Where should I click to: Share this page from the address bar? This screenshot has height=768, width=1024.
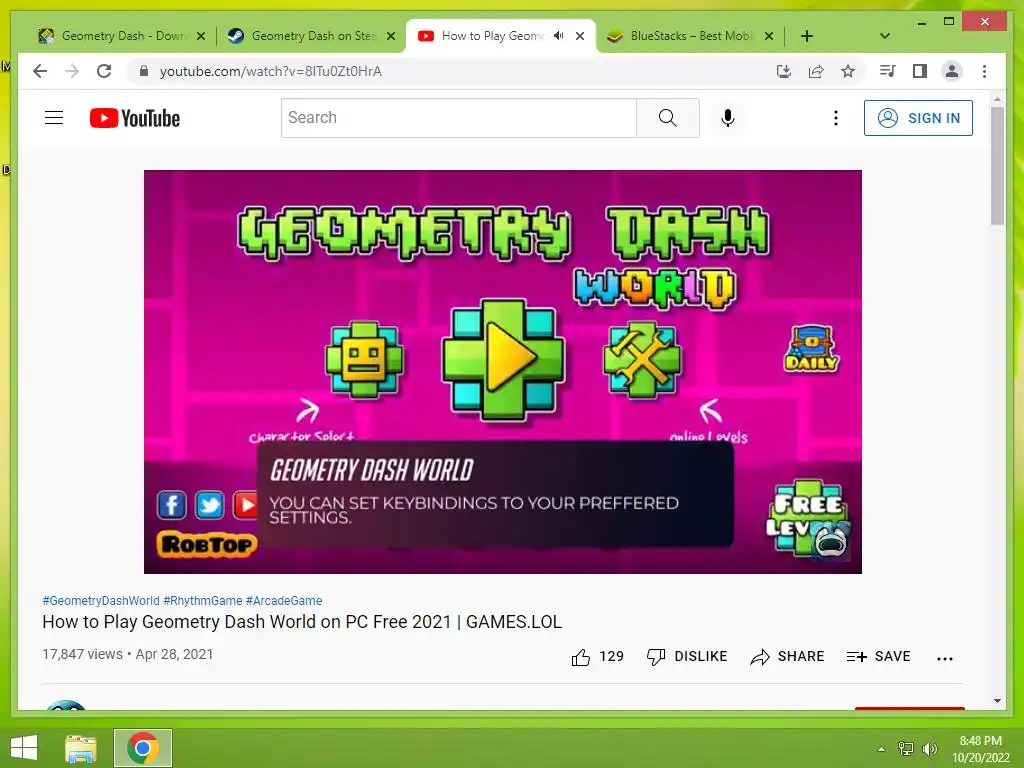pyautogui.click(x=816, y=71)
